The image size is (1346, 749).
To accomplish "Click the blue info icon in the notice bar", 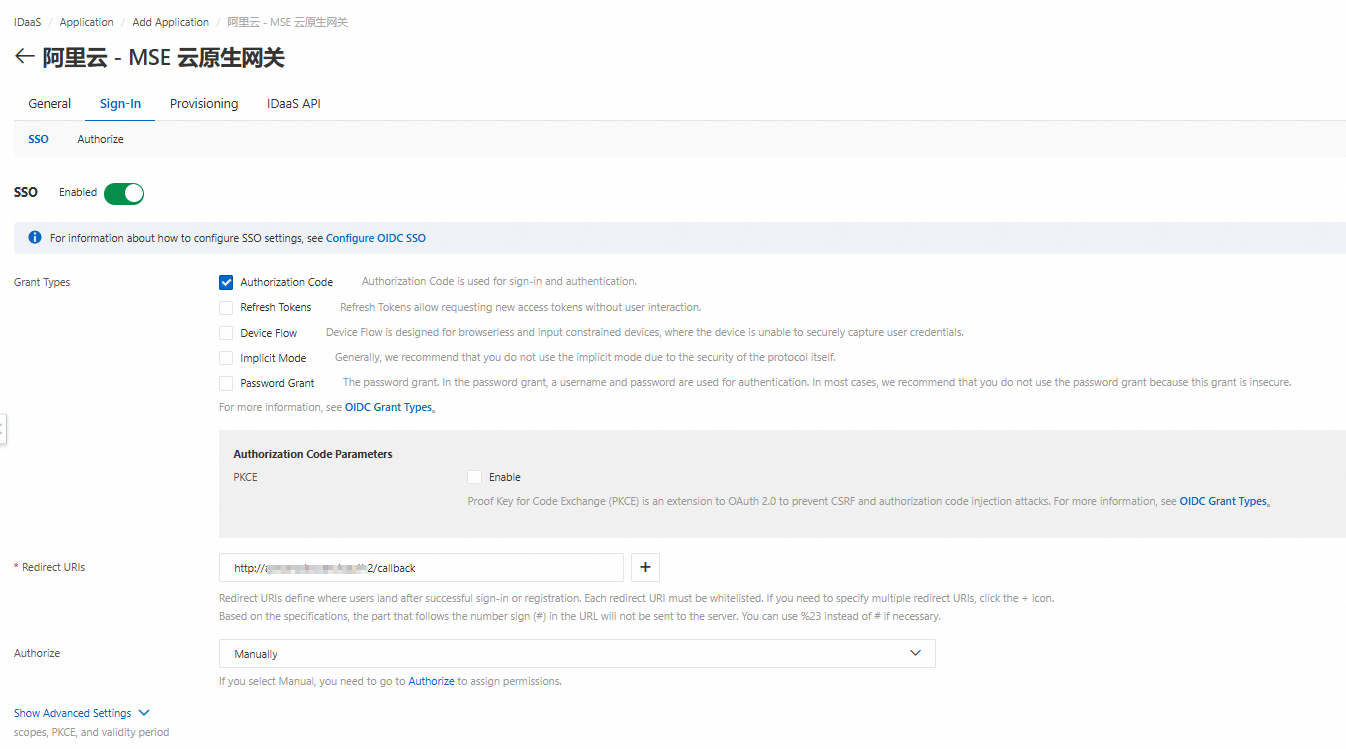I will (35, 238).
